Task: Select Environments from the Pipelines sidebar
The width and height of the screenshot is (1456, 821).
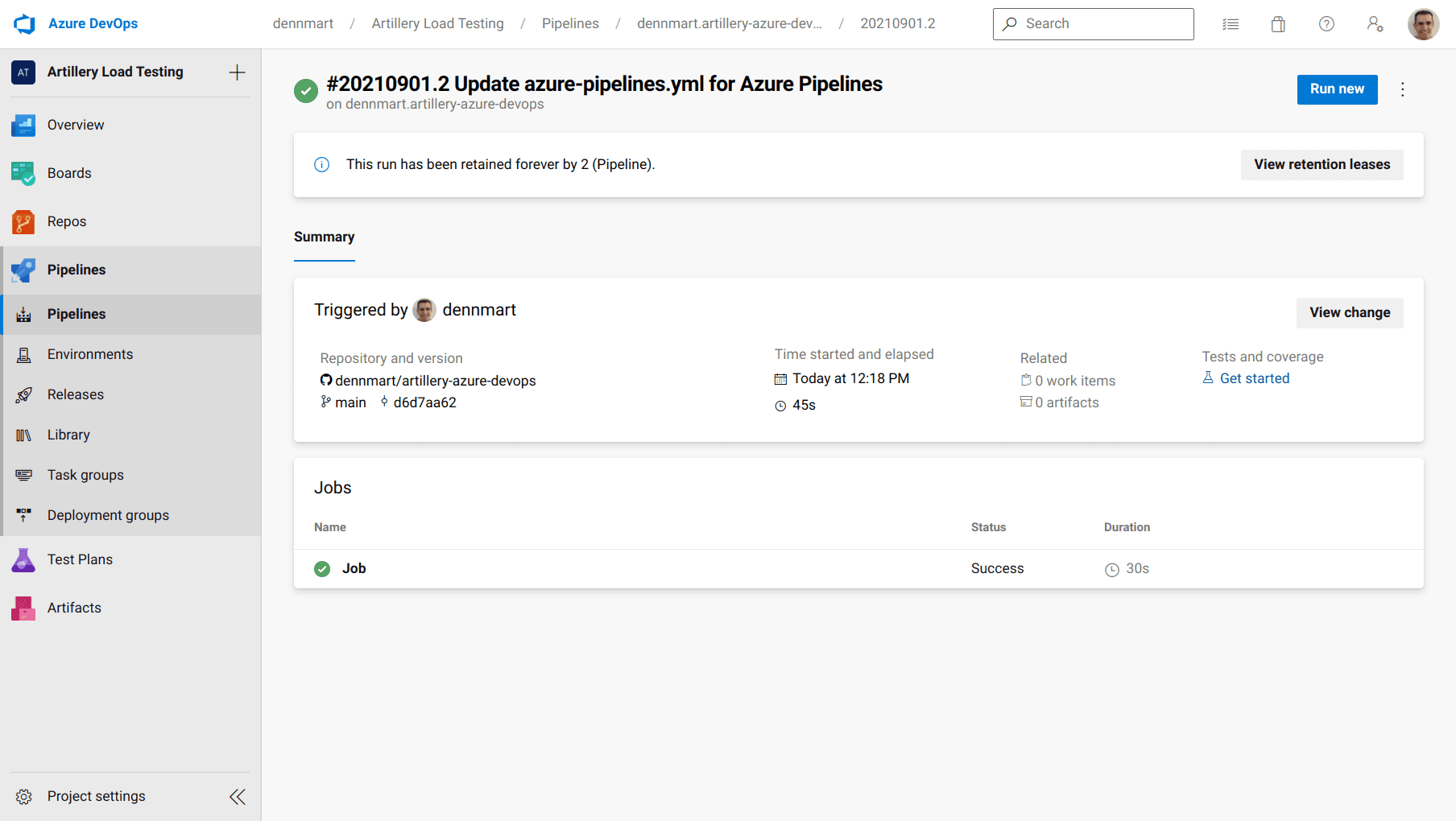Action: pos(89,354)
